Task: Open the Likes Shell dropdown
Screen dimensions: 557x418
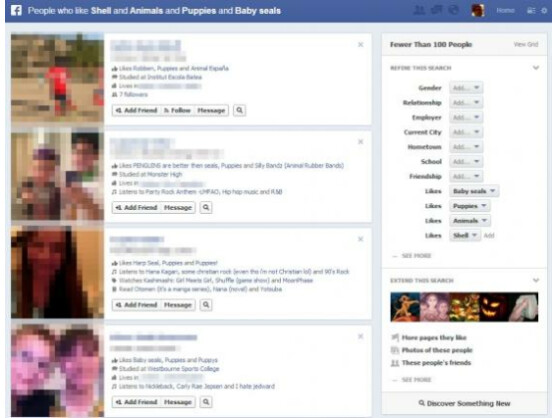Action: pyautogui.click(x=465, y=235)
